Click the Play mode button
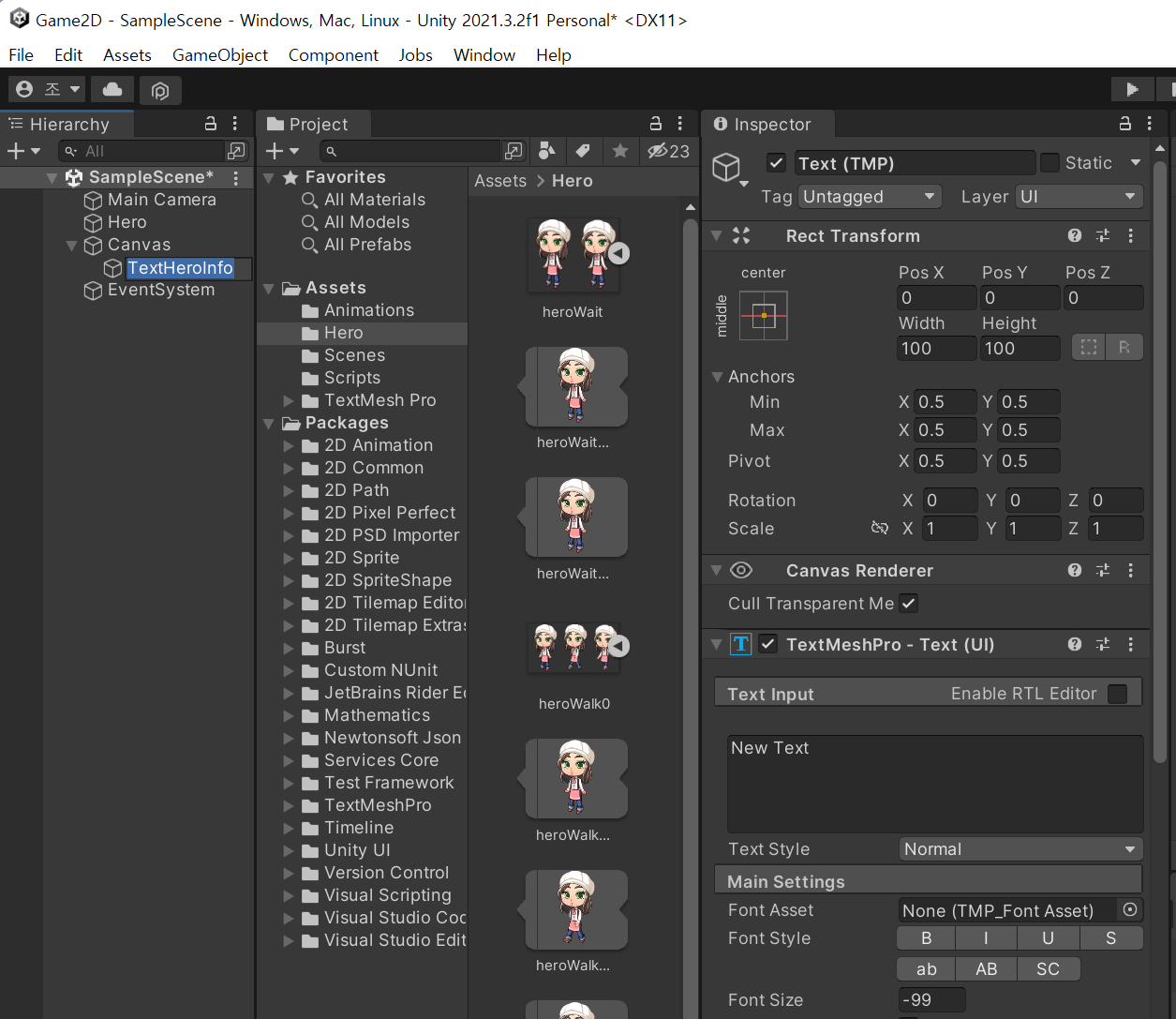Viewport: 1176px width, 1019px height. click(x=1132, y=89)
